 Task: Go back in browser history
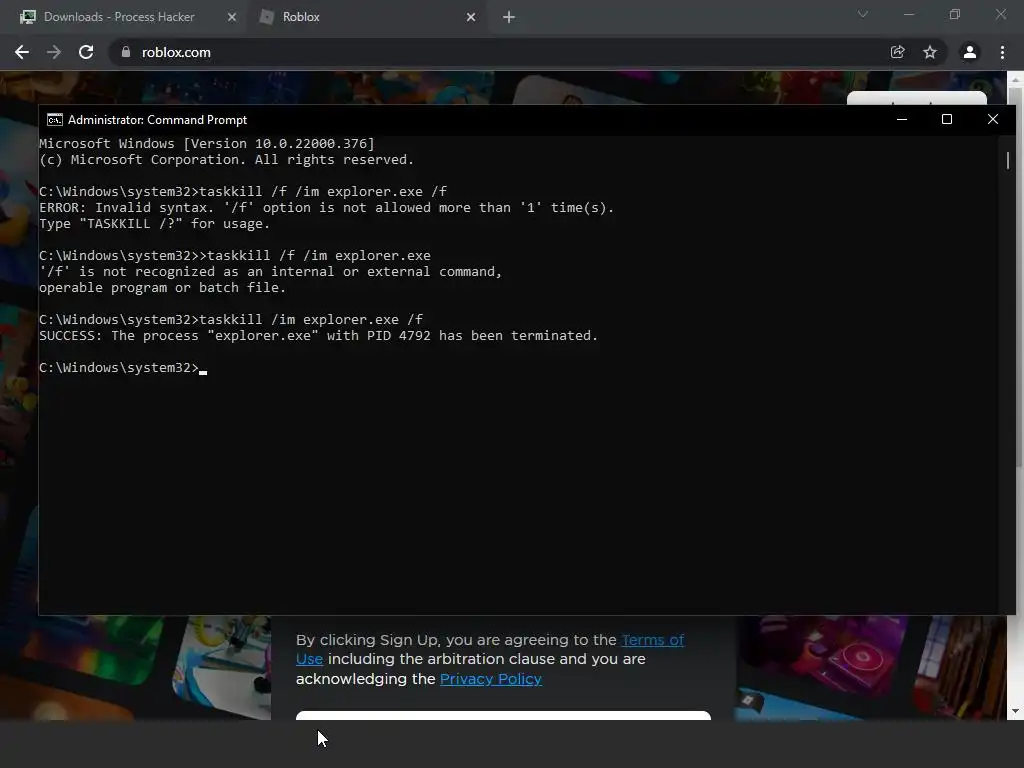(x=22, y=52)
